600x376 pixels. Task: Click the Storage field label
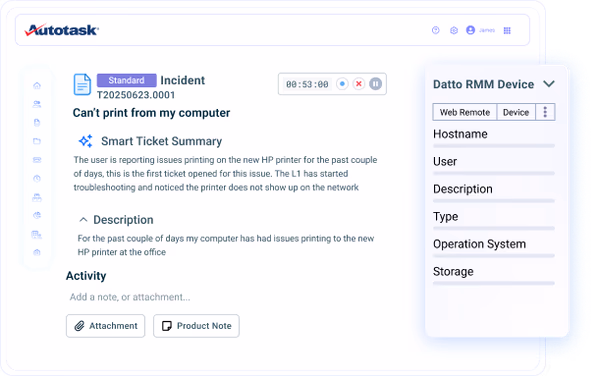tap(453, 272)
